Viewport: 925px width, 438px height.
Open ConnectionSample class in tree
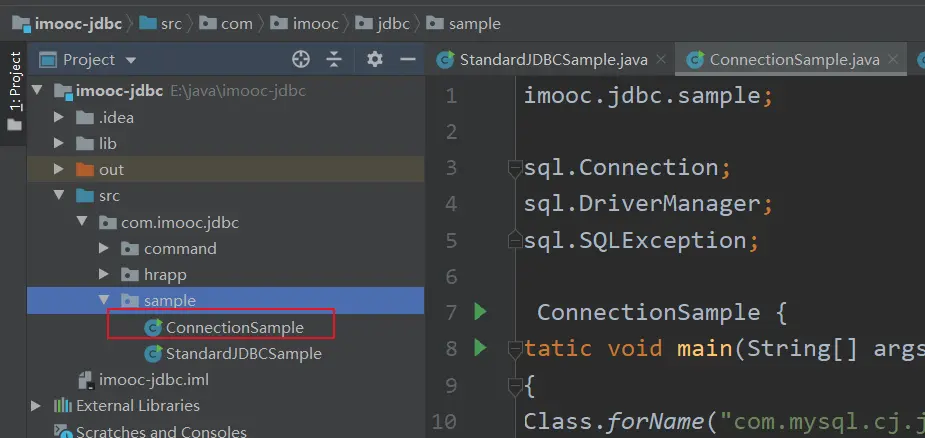[235, 327]
